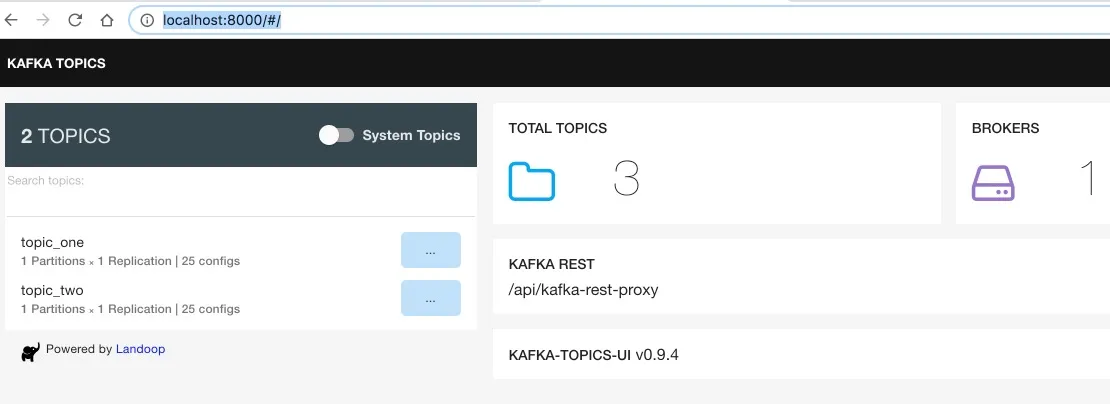Reload the page with the refresh icon

pyautogui.click(x=75, y=19)
